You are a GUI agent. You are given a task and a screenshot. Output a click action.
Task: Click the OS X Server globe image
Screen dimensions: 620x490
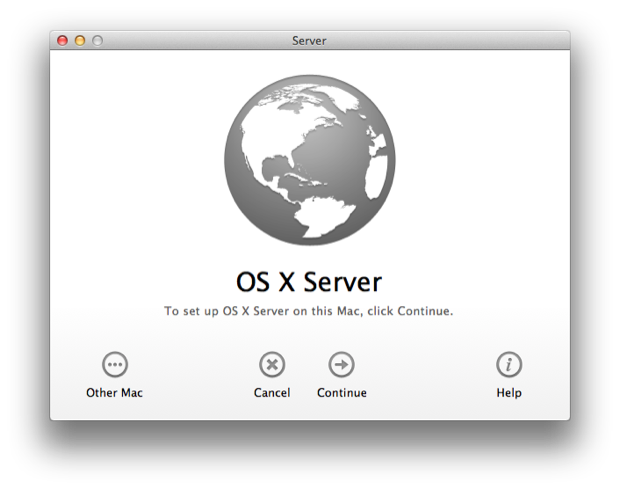pos(310,159)
